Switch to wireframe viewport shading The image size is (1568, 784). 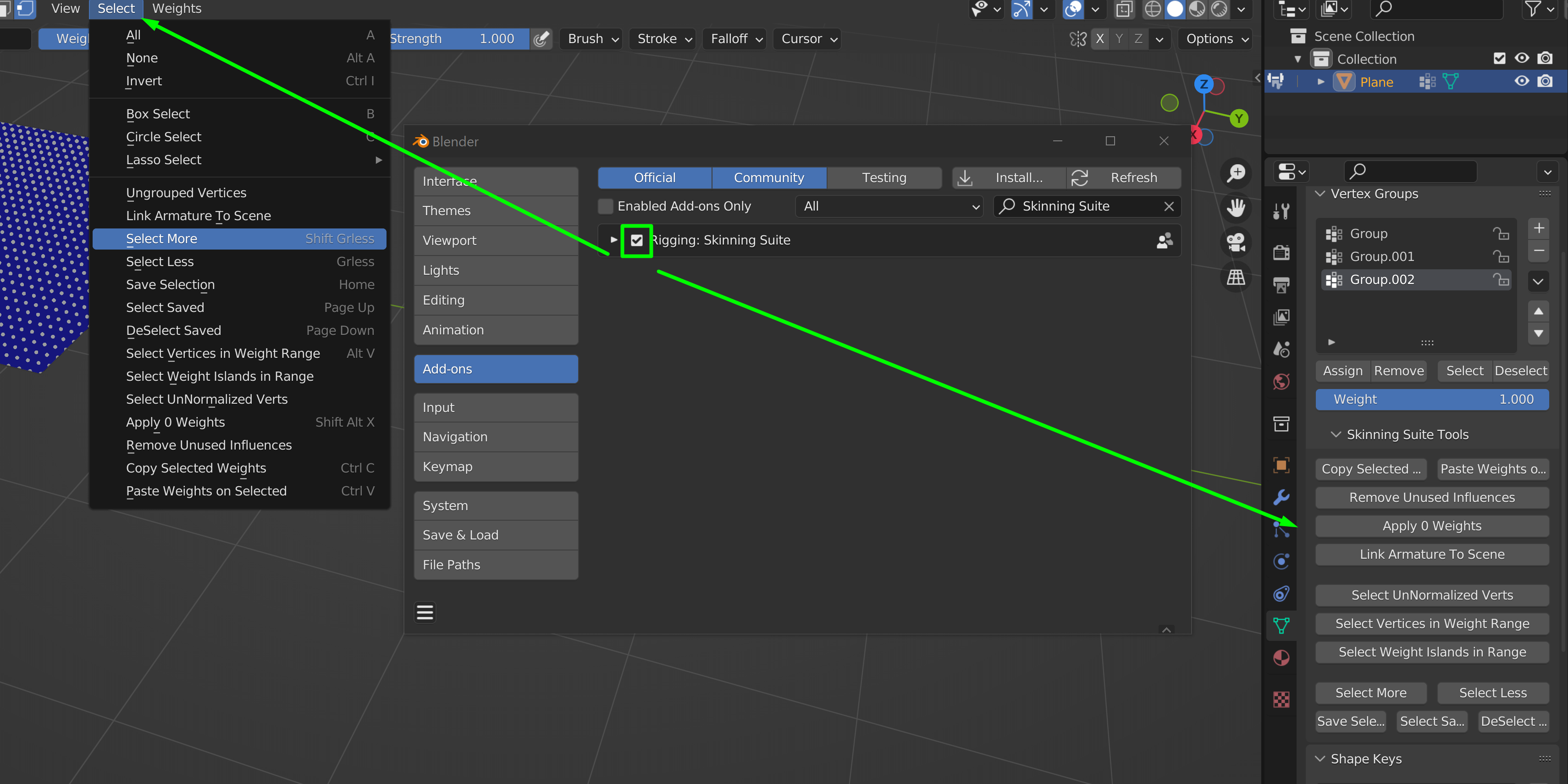1152,9
